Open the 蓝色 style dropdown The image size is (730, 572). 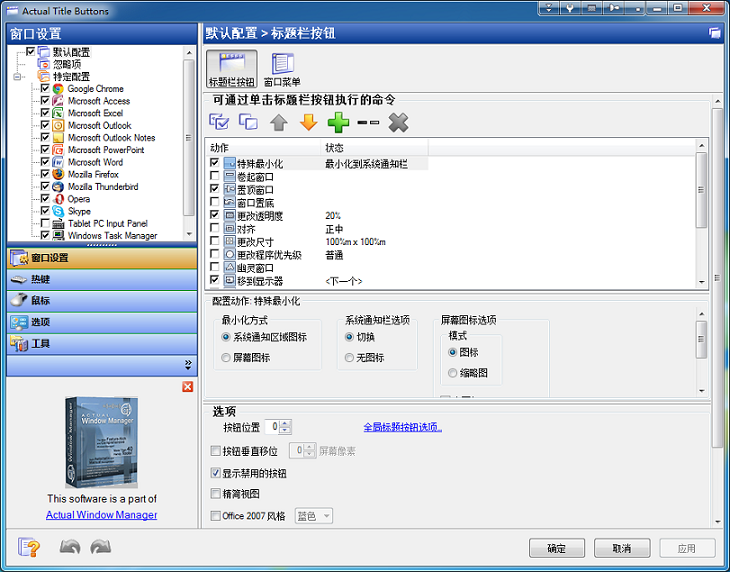(313, 516)
